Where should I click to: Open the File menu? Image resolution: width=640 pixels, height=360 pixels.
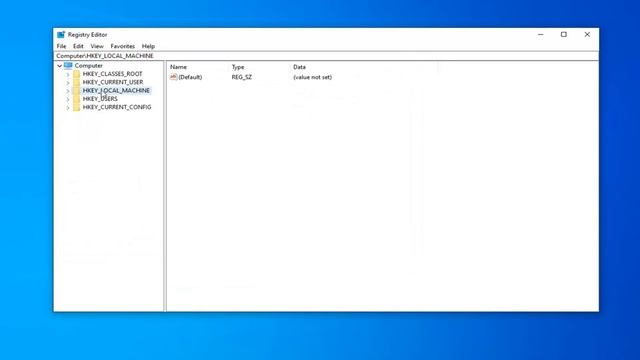click(x=61, y=46)
